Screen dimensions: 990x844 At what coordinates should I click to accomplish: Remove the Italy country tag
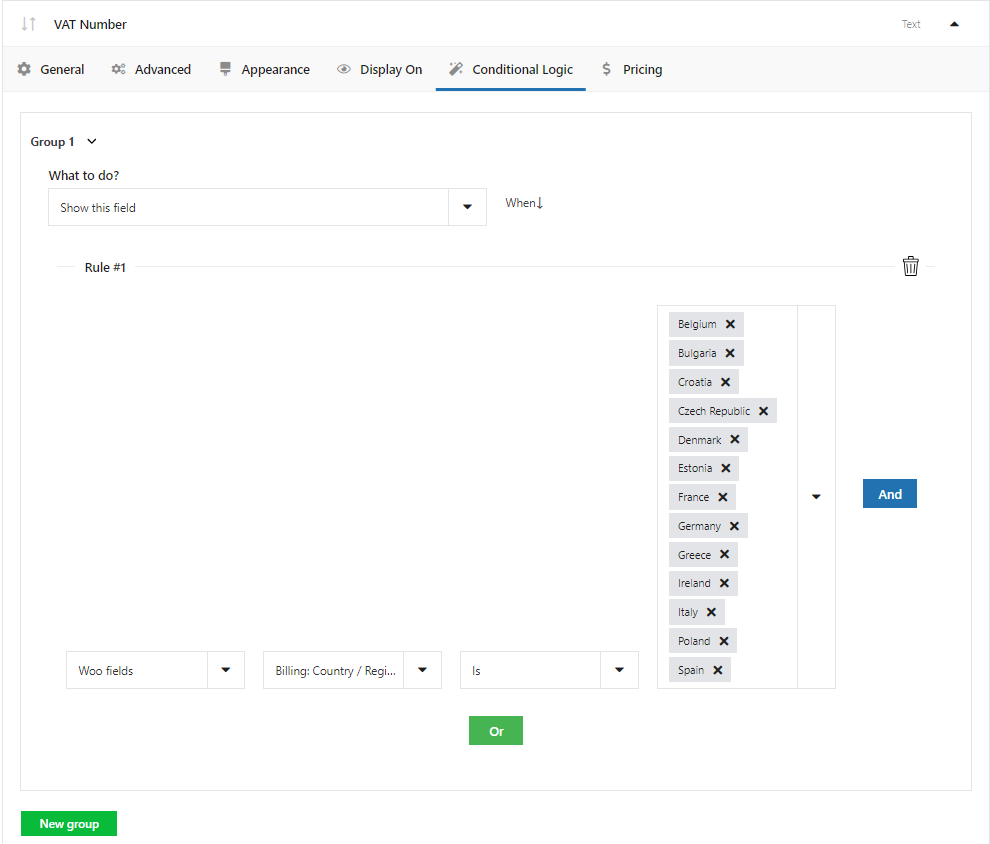(x=711, y=612)
